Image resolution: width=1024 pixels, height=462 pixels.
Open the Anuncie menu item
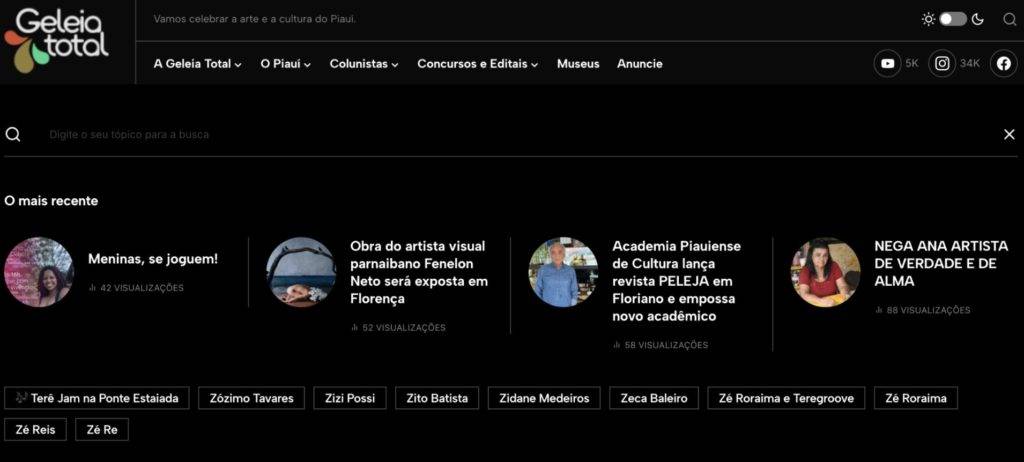pyautogui.click(x=639, y=64)
